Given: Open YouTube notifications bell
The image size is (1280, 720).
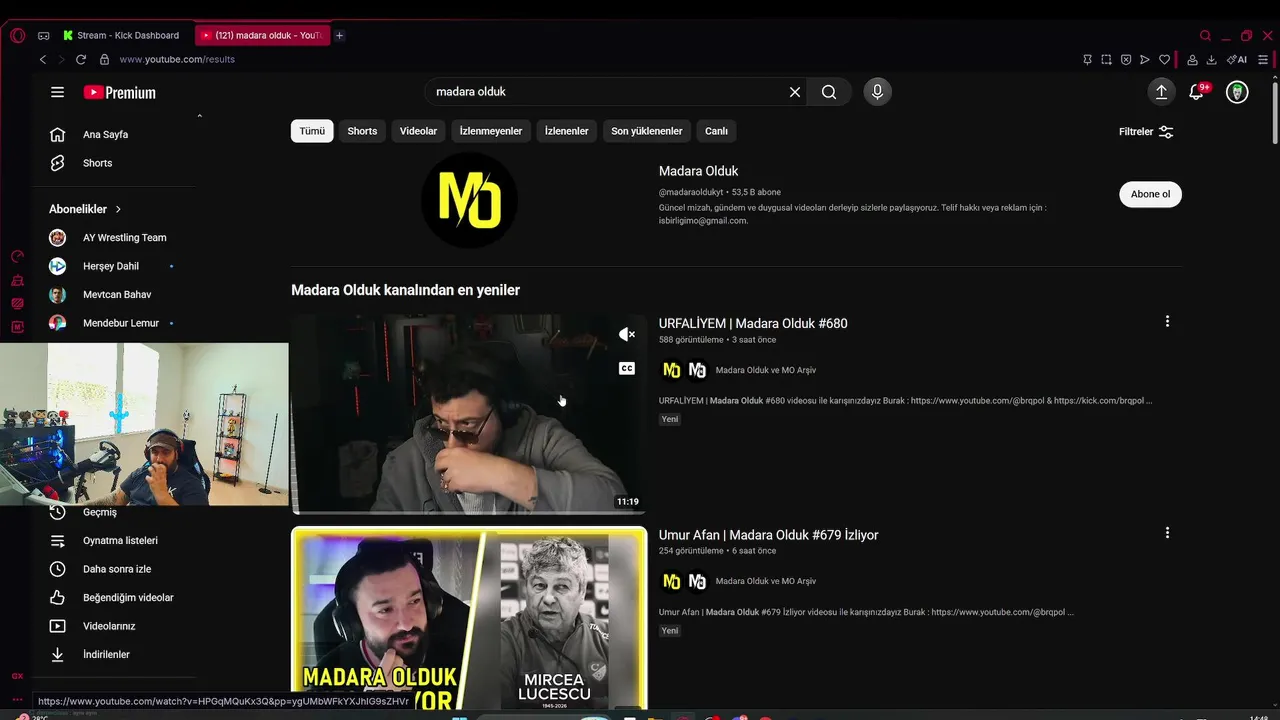Looking at the screenshot, I should [1196, 92].
